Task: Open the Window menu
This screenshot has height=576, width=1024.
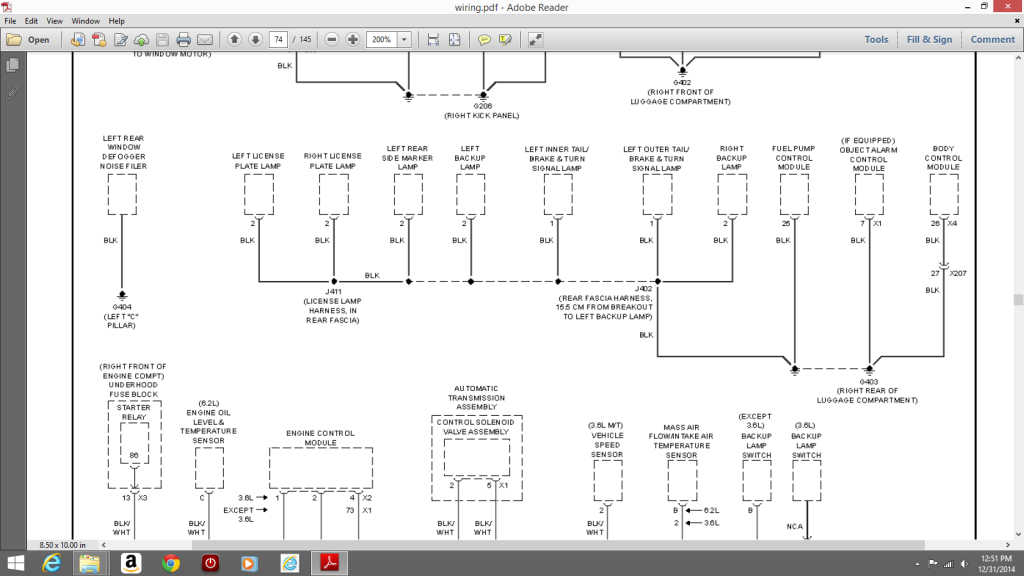Action: (x=86, y=20)
